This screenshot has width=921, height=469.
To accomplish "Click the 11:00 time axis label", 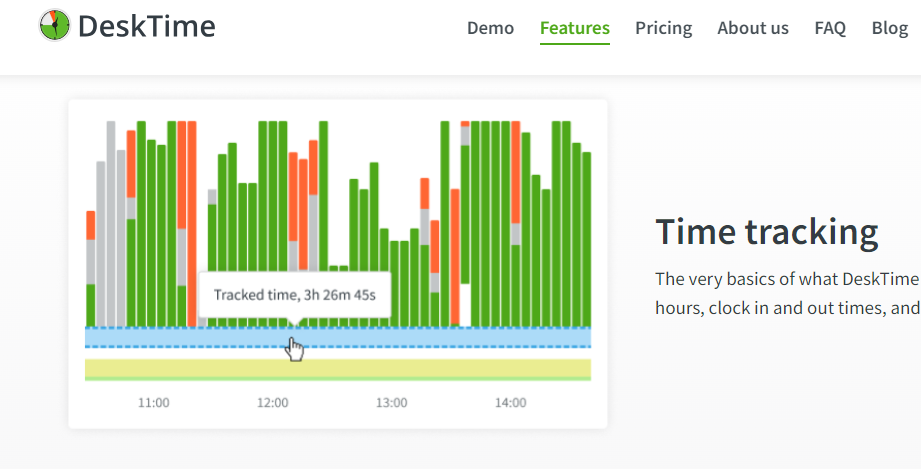I will 153,403.
